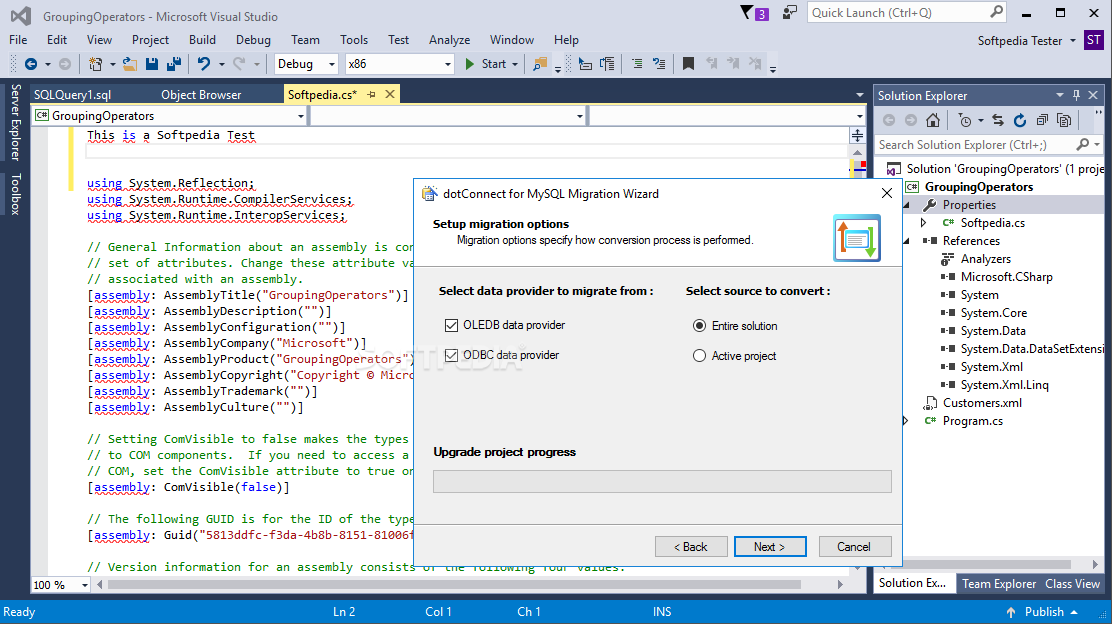The width and height of the screenshot is (1112, 624).
Task: Switch to the Team Explorer tab
Action: pos(999,584)
